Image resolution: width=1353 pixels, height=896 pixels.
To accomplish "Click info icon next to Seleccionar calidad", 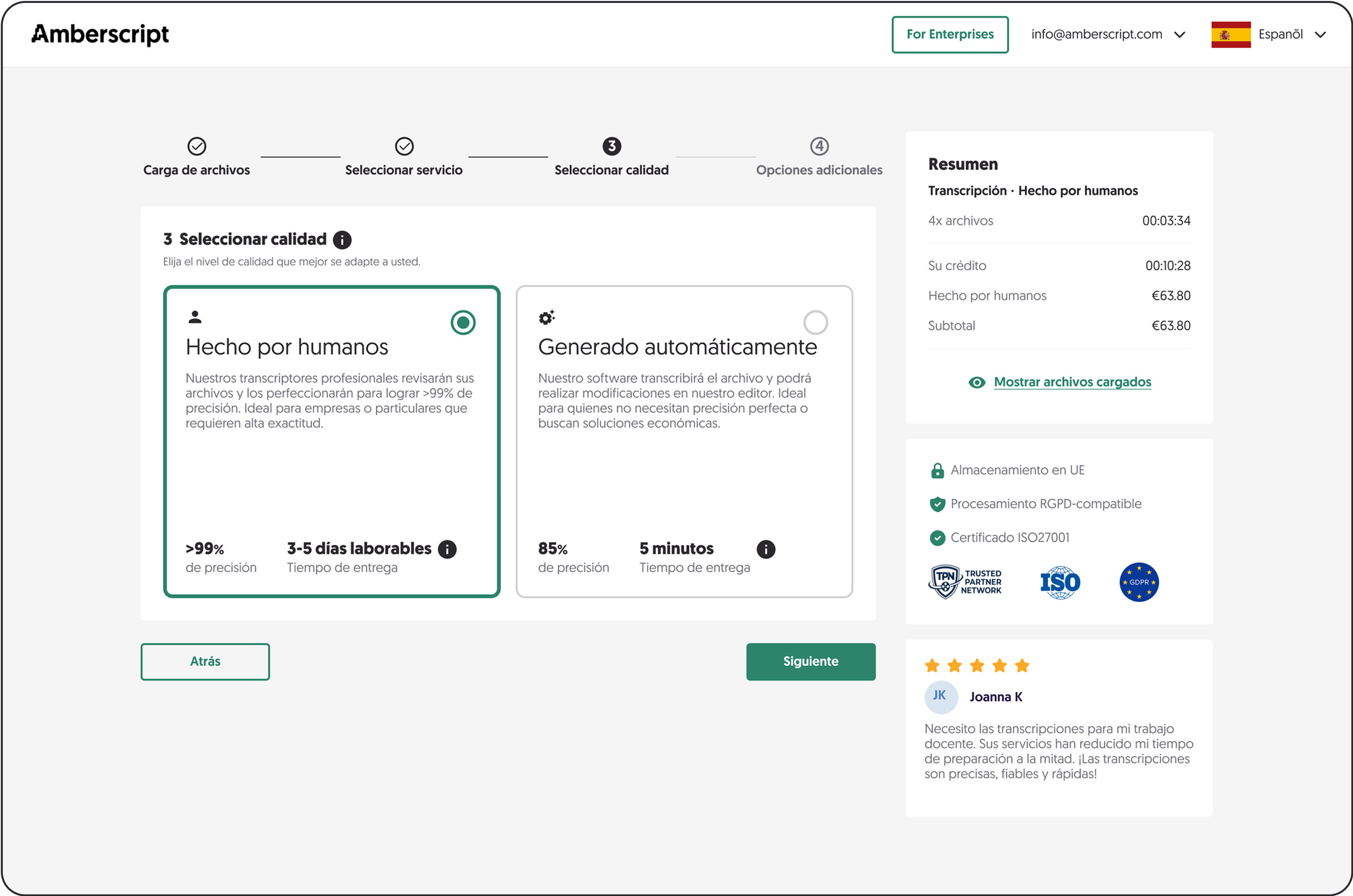I will pyautogui.click(x=342, y=239).
